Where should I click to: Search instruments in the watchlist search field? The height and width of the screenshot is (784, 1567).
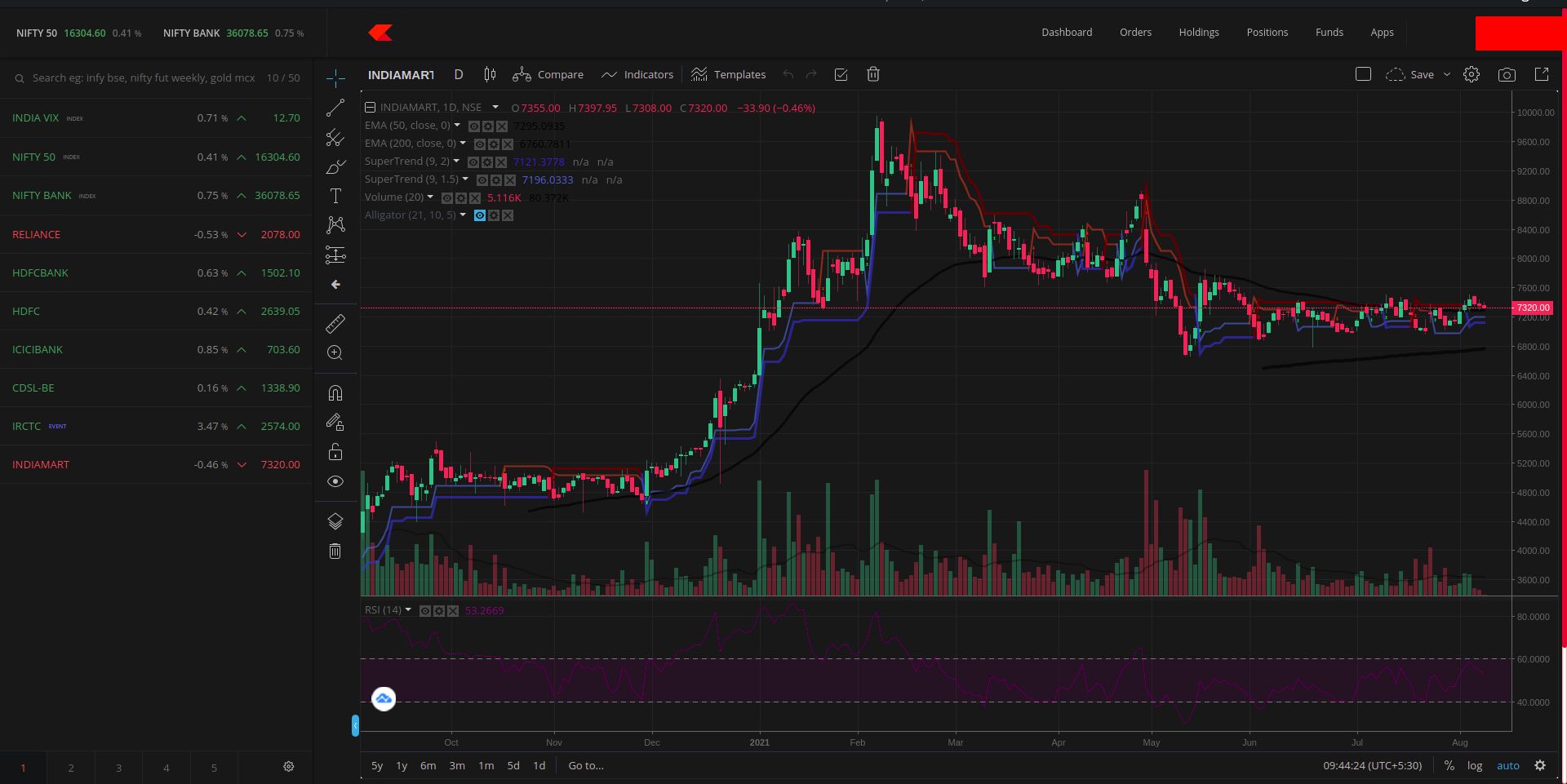(x=144, y=78)
